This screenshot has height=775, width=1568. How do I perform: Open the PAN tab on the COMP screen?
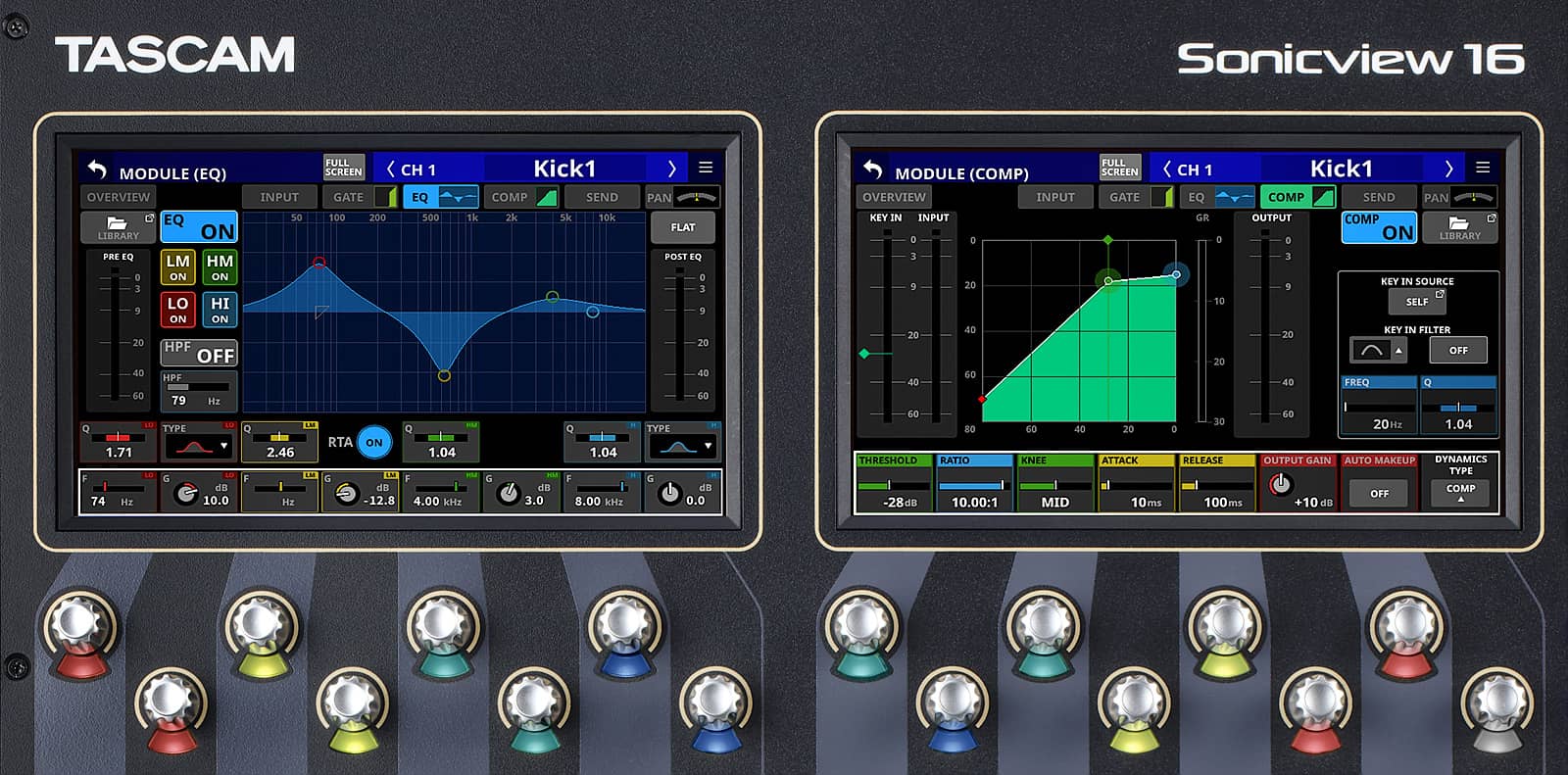tap(1459, 197)
